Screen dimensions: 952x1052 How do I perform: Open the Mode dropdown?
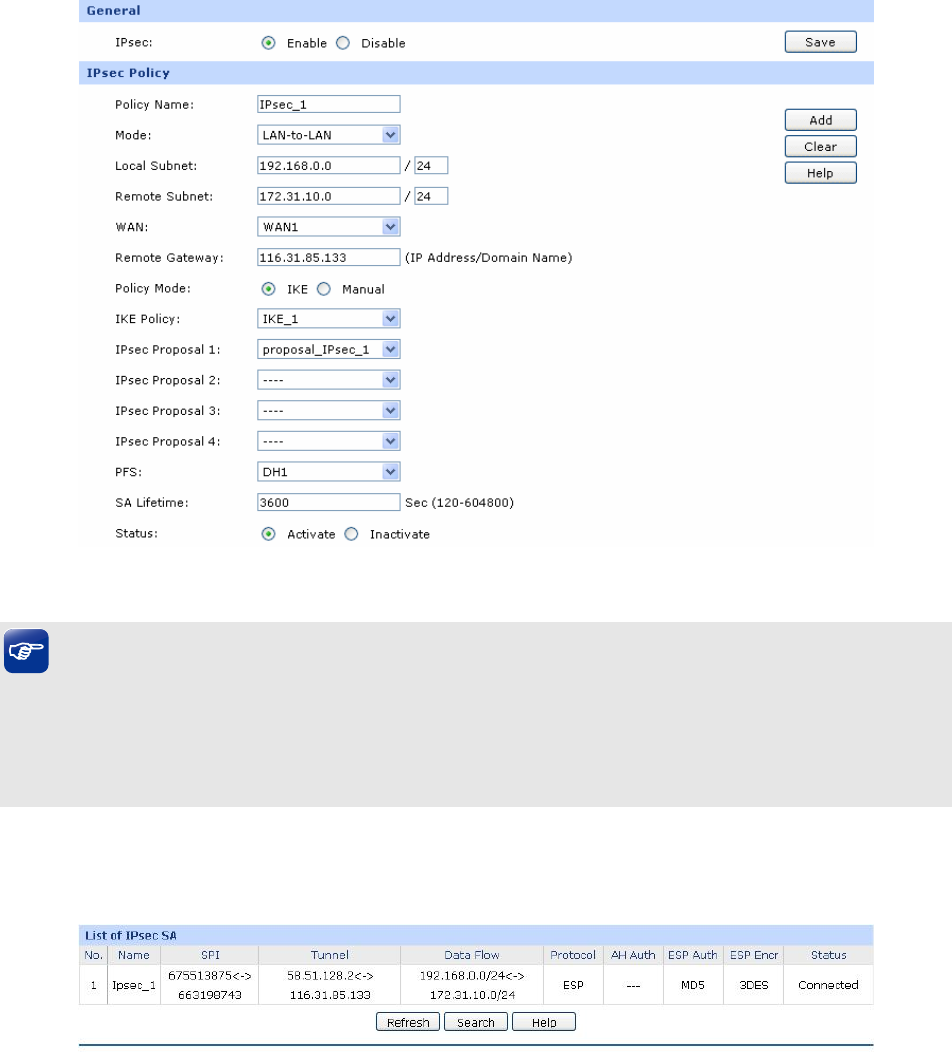[x=328, y=135]
